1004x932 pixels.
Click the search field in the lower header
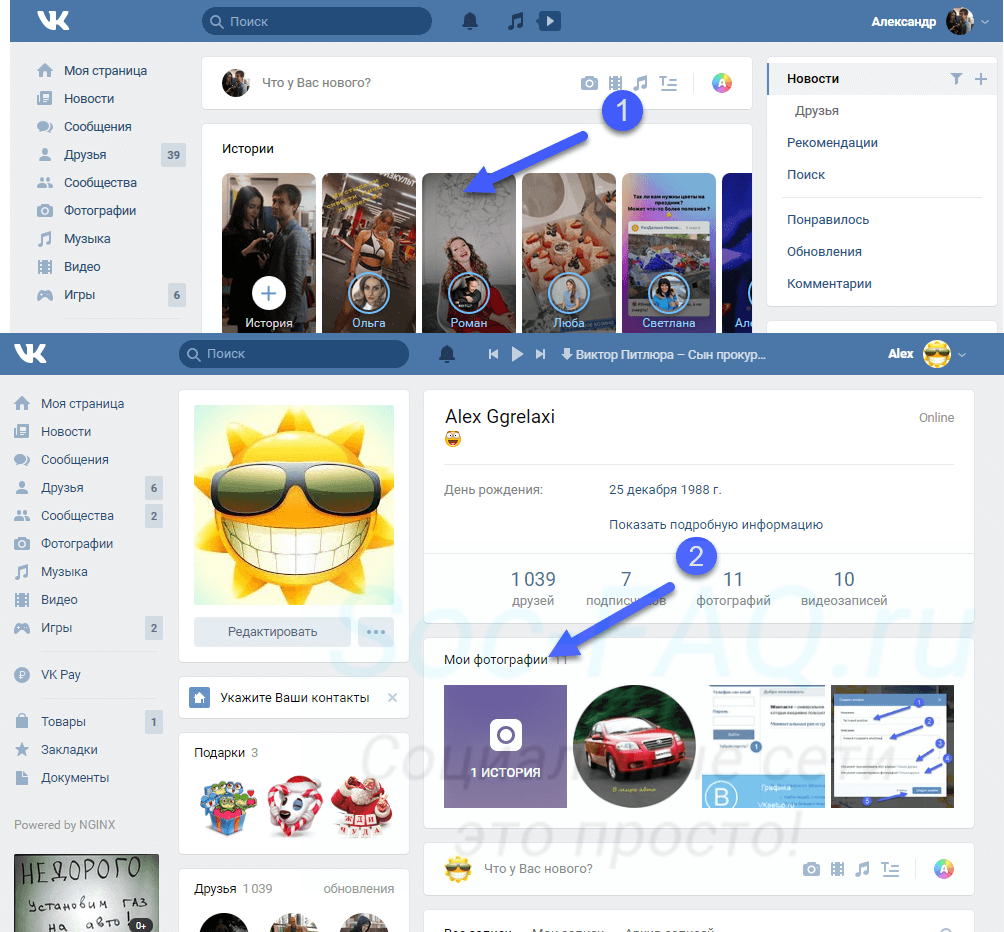tap(294, 354)
